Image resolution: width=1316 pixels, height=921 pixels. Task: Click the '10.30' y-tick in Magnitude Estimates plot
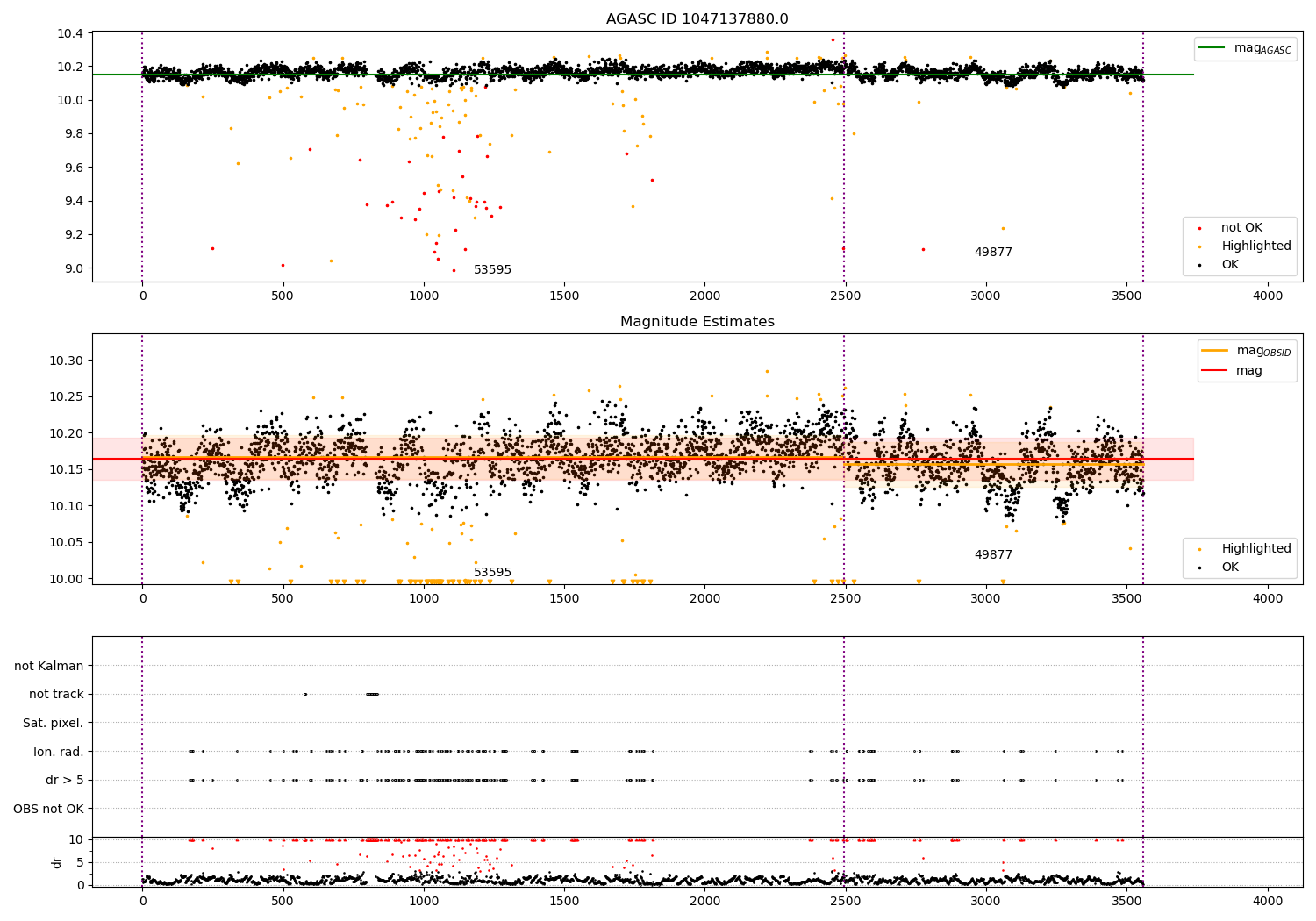[67, 361]
